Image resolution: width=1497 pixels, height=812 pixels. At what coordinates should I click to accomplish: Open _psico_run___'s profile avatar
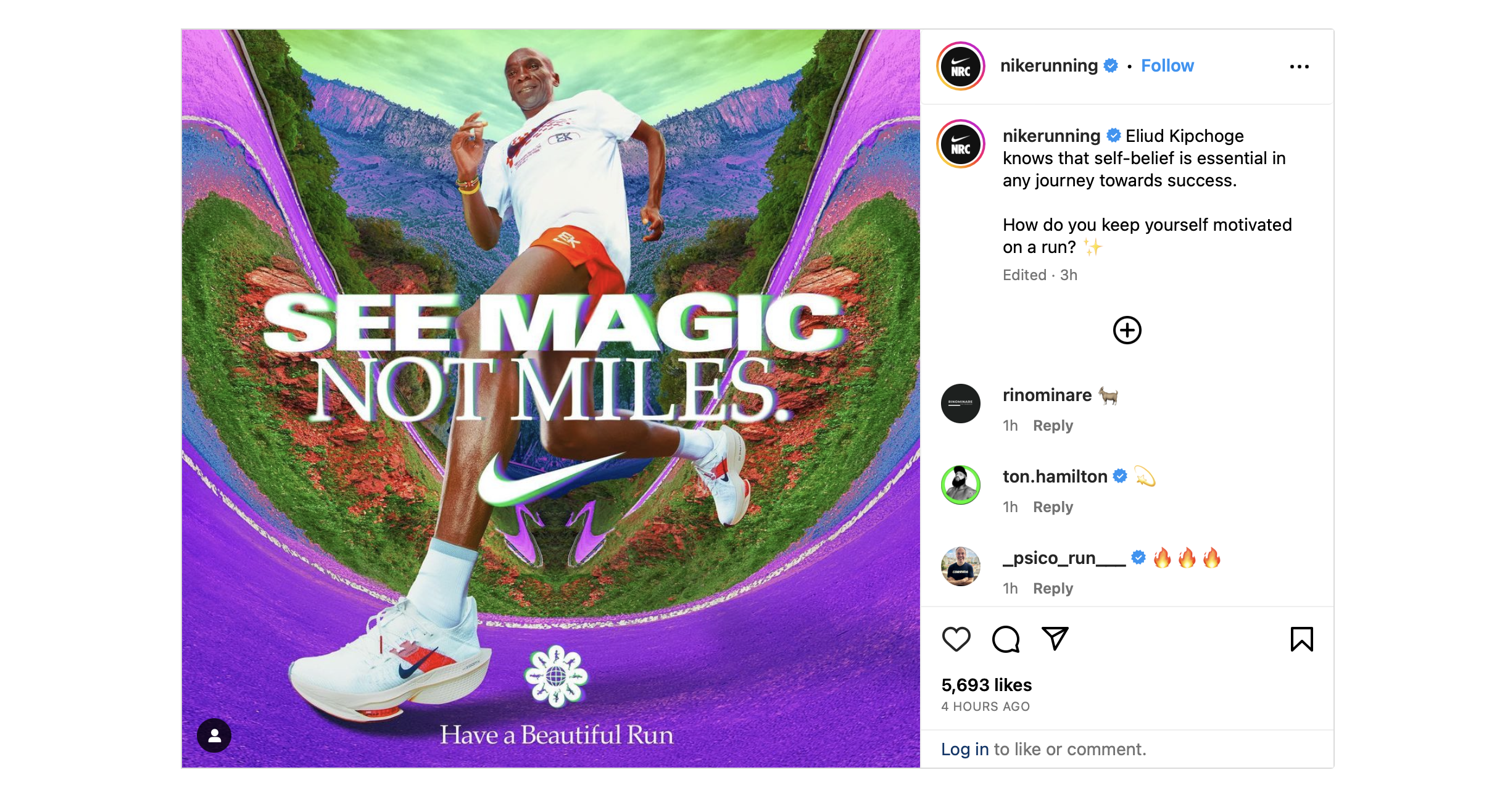pyautogui.click(x=961, y=566)
